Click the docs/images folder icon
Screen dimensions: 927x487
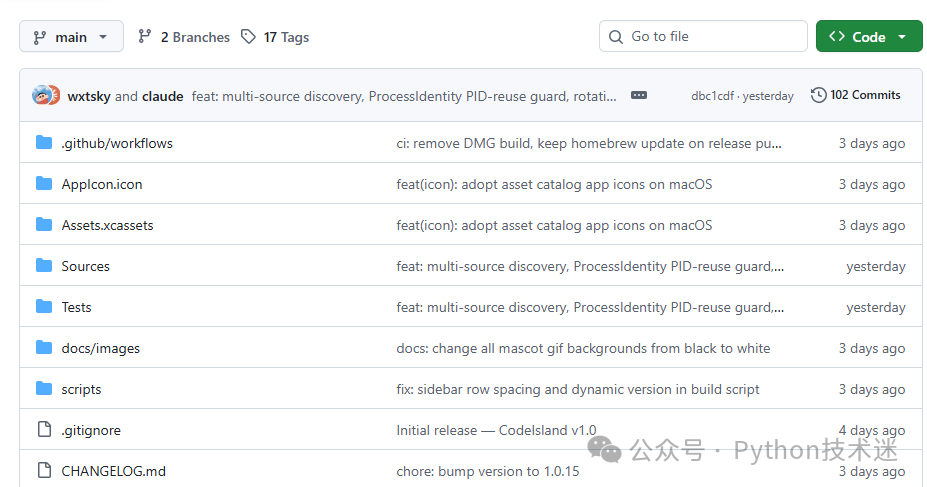(44, 347)
